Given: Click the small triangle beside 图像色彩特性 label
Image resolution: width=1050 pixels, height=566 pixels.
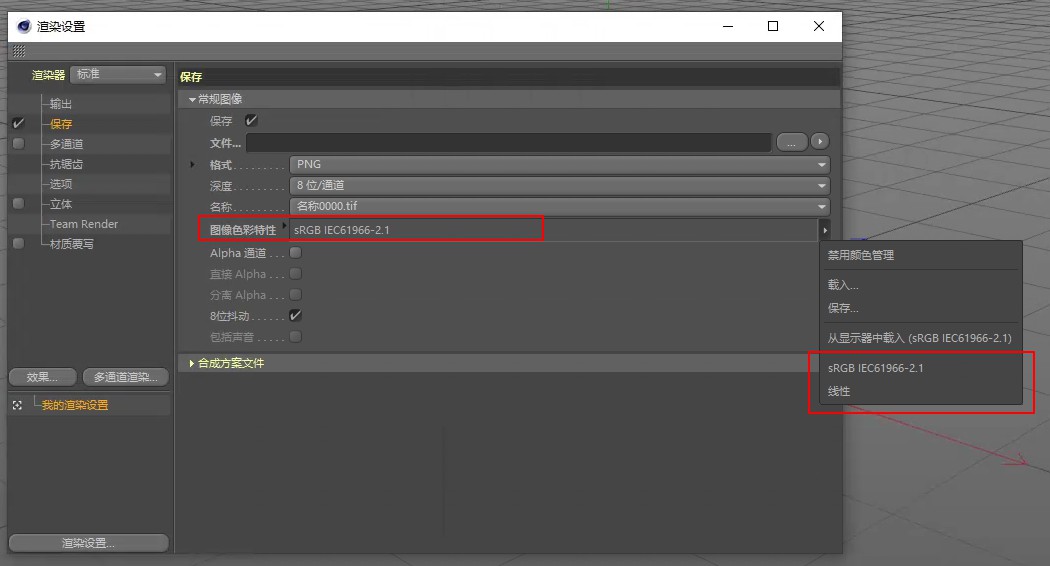Looking at the screenshot, I should [284, 225].
